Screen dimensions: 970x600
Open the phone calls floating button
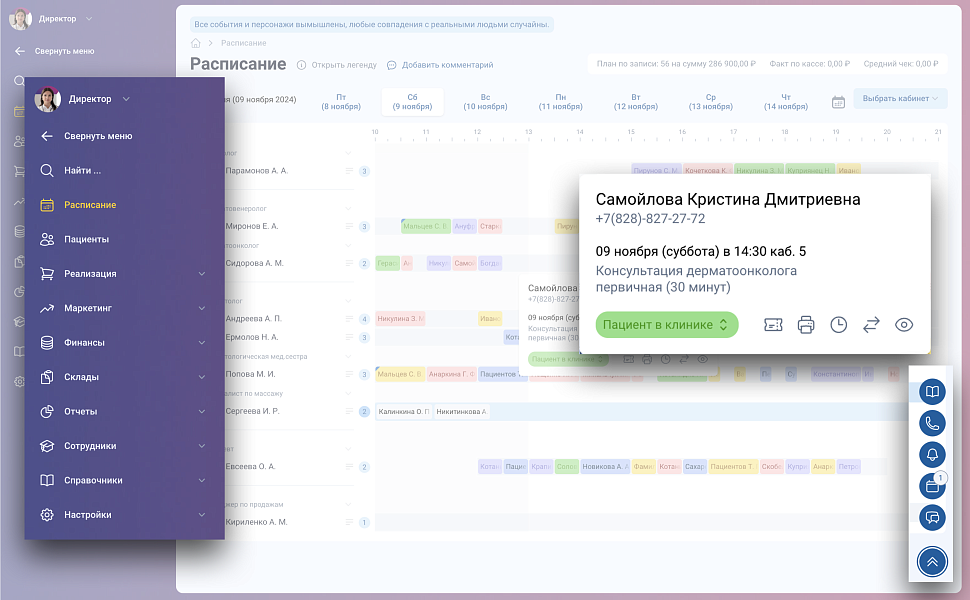932,423
